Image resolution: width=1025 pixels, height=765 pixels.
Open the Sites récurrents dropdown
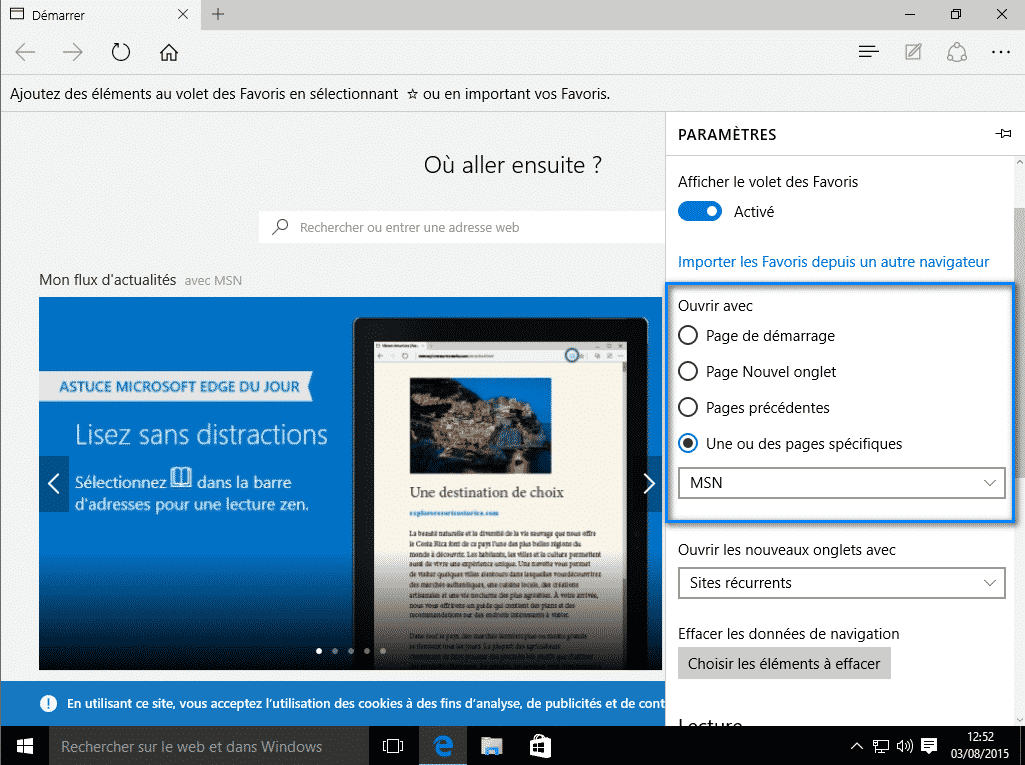(841, 583)
